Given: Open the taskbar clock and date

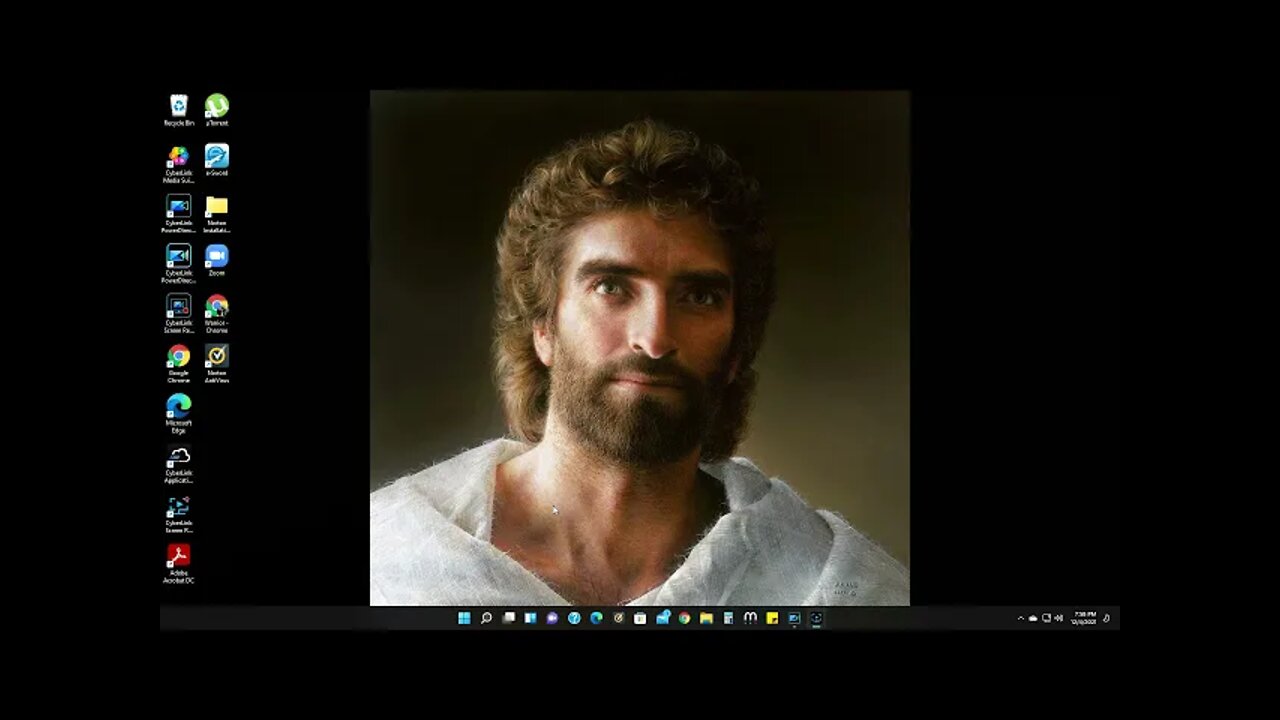Looking at the screenshot, I should [1084, 618].
